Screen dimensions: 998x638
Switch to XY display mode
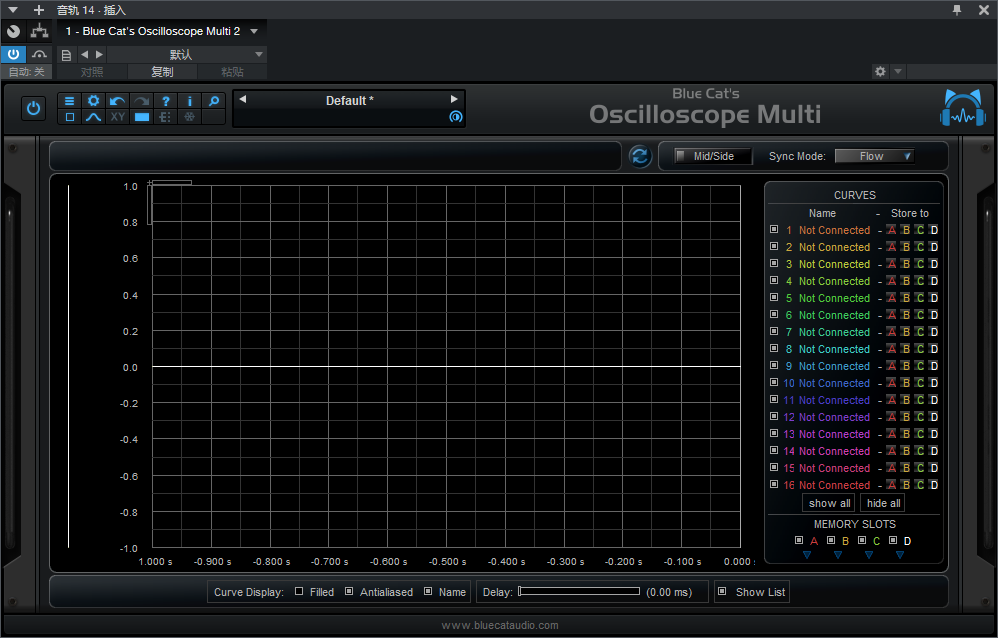coord(117,117)
